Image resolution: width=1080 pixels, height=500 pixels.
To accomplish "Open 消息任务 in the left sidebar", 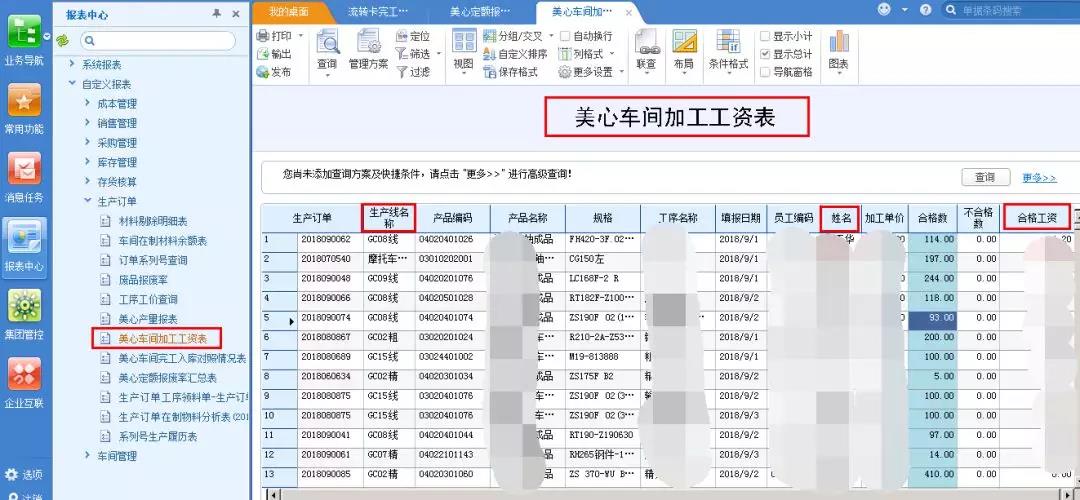I will pyautogui.click(x=24, y=178).
